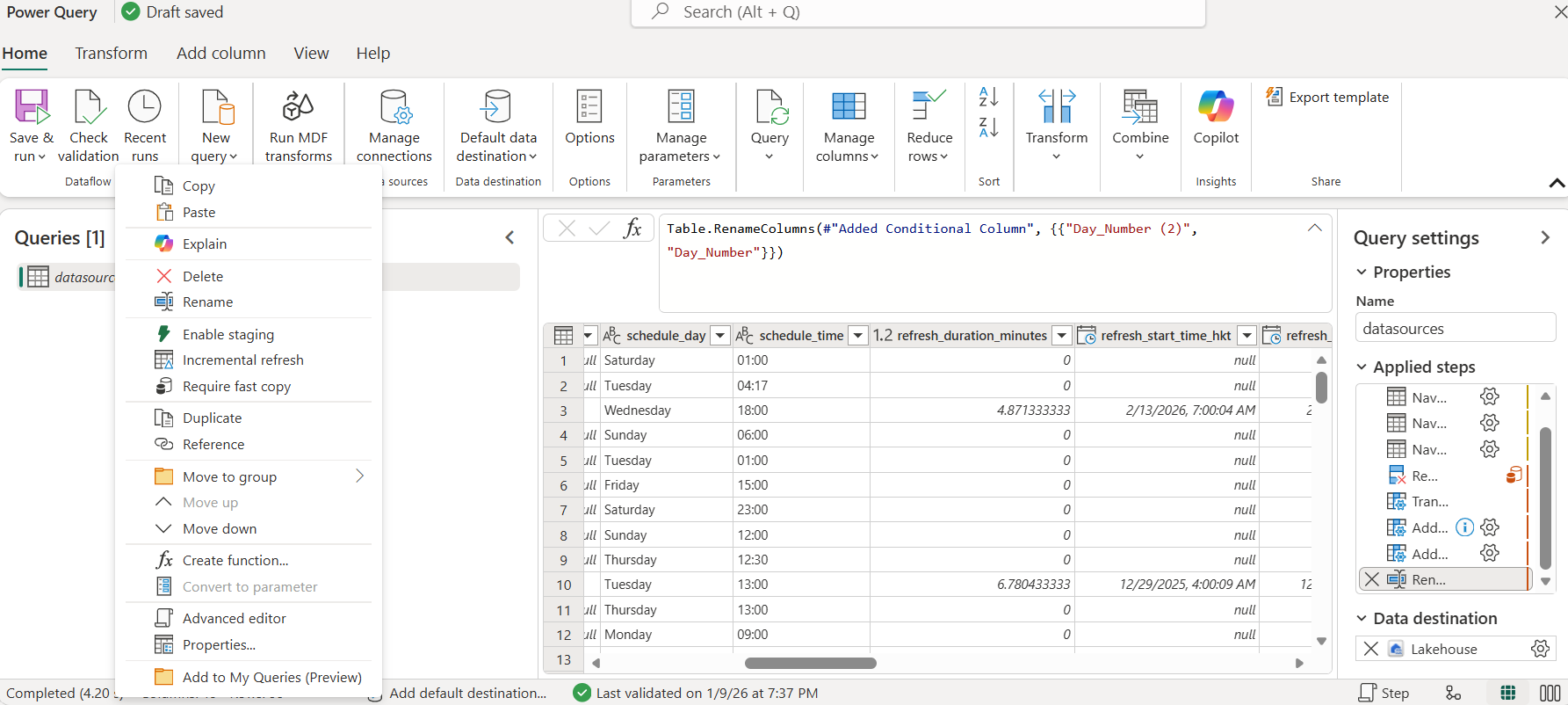Switch to the Transform ribbon tab

click(x=111, y=53)
